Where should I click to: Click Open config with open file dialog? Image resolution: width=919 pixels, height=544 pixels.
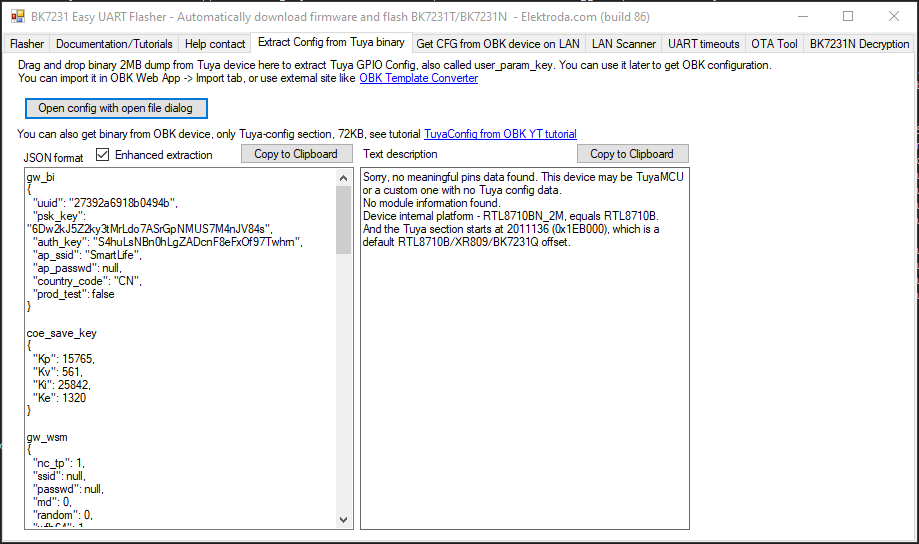(116, 108)
